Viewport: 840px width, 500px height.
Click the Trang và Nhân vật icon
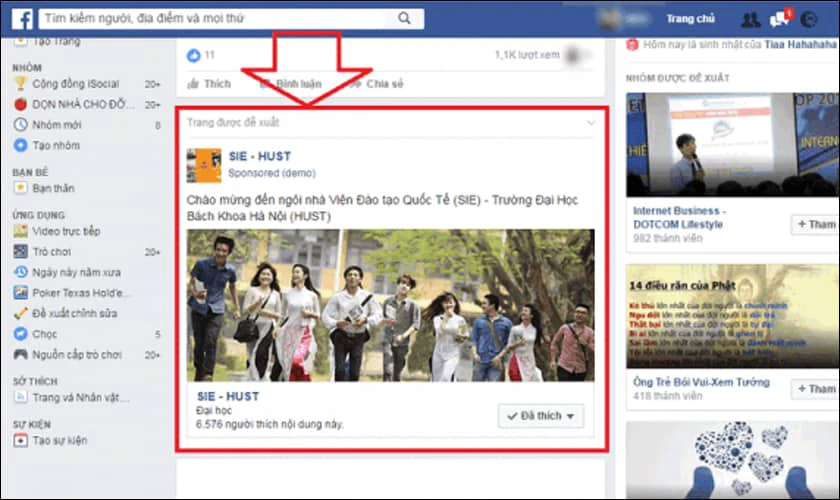pos(20,397)
